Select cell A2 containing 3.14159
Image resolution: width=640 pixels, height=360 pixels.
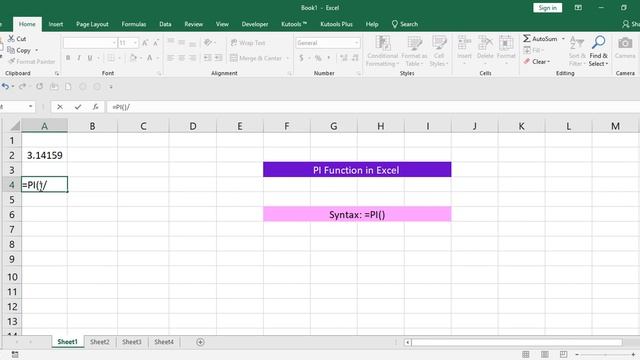click(x=44, y=155)
